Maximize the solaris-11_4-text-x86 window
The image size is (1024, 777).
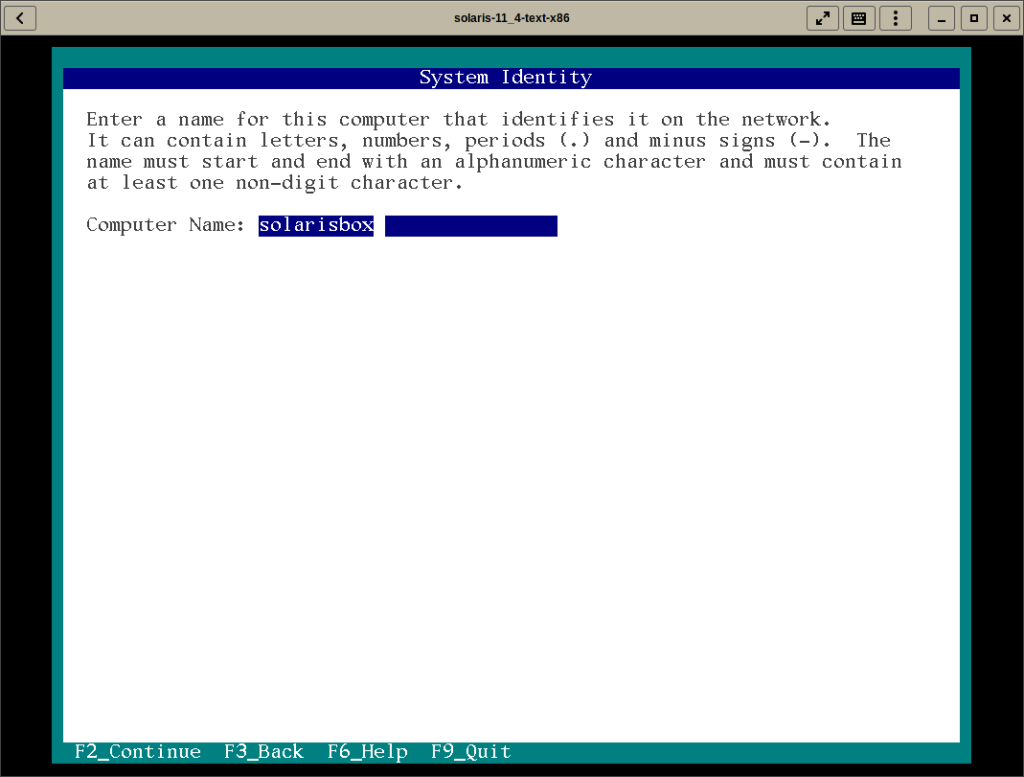(x=974, y=18)
